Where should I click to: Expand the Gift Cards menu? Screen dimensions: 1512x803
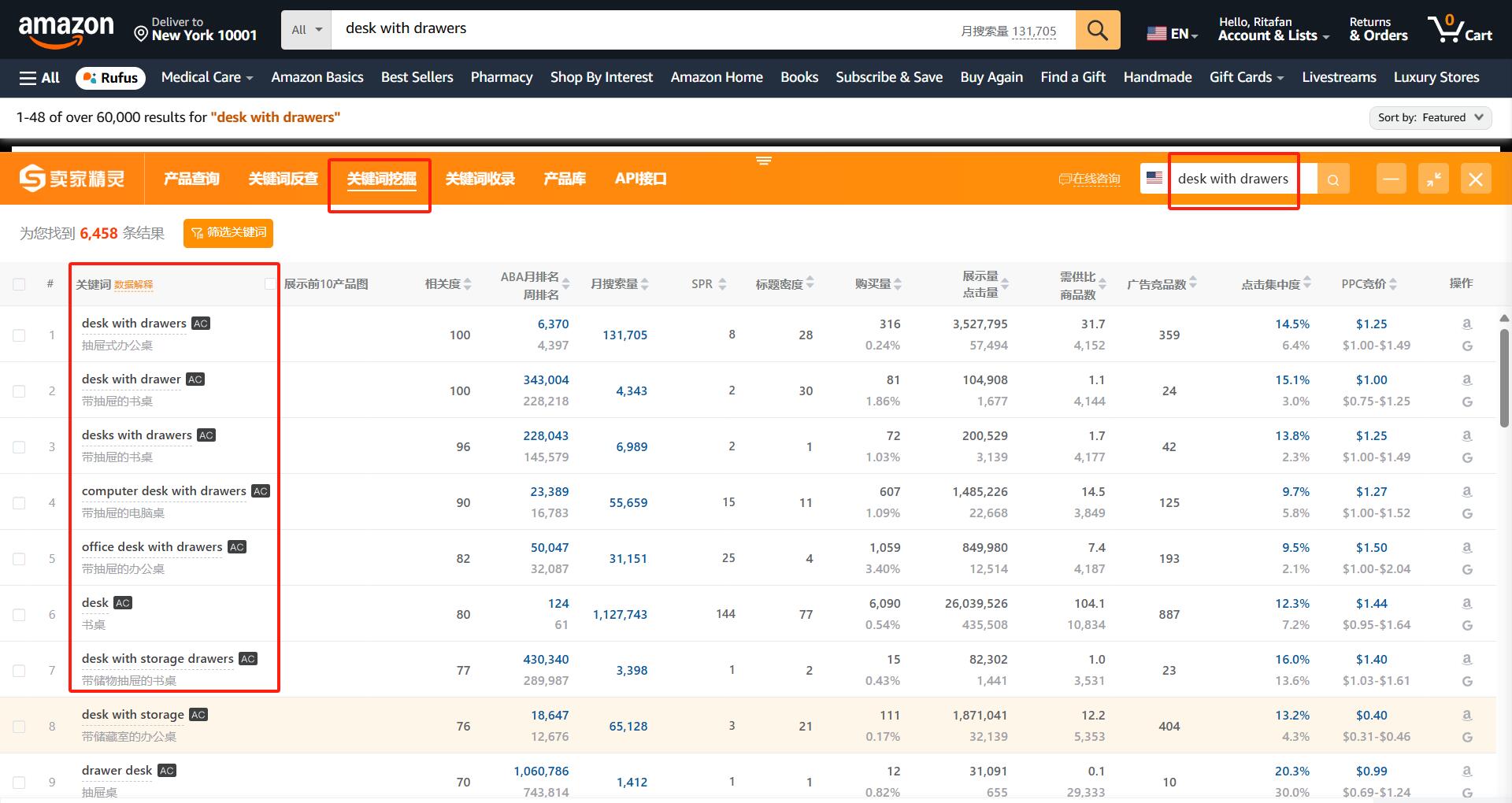(x=1247, y=77)
